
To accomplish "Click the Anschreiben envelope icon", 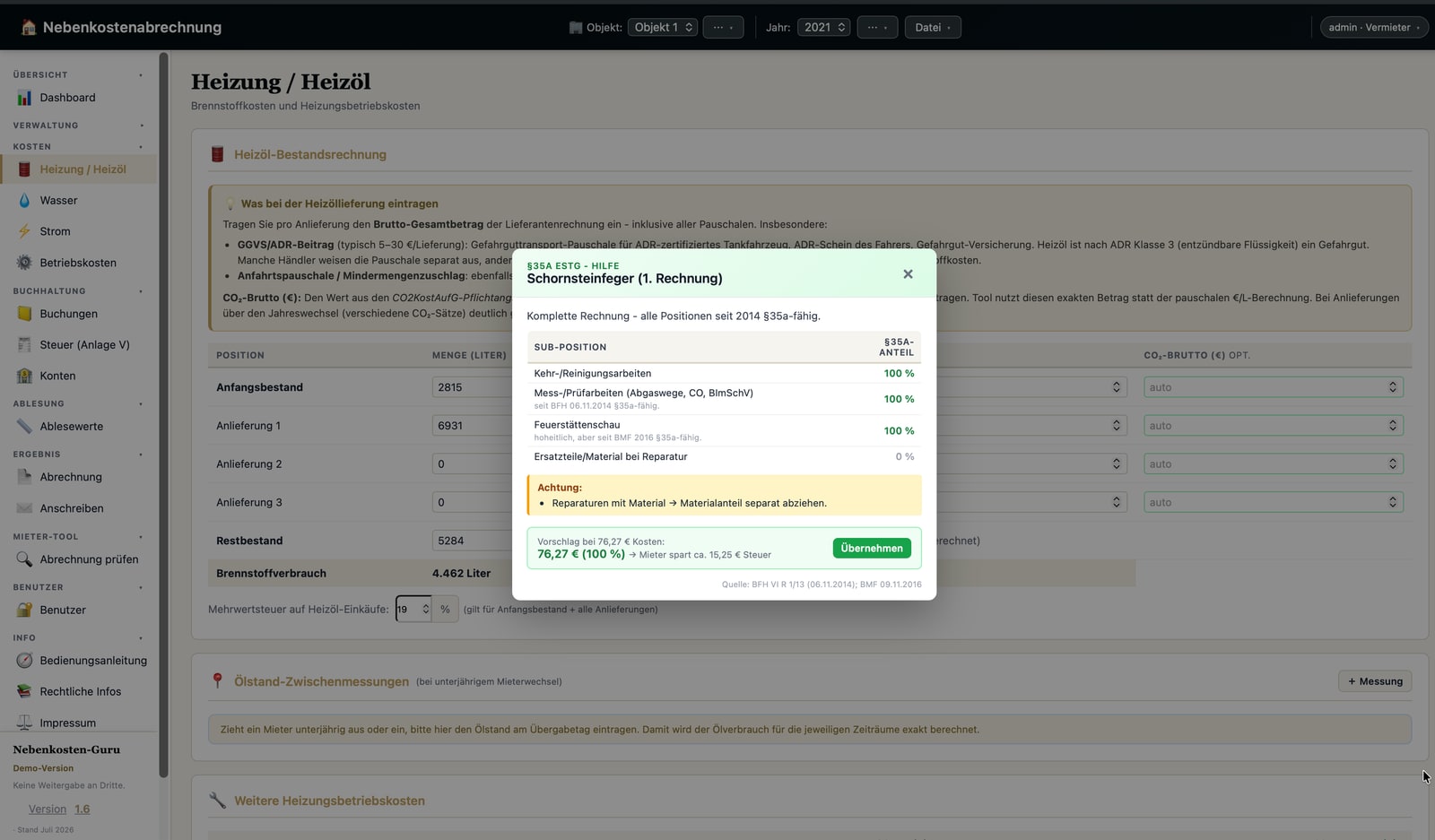I will (24, 508).
